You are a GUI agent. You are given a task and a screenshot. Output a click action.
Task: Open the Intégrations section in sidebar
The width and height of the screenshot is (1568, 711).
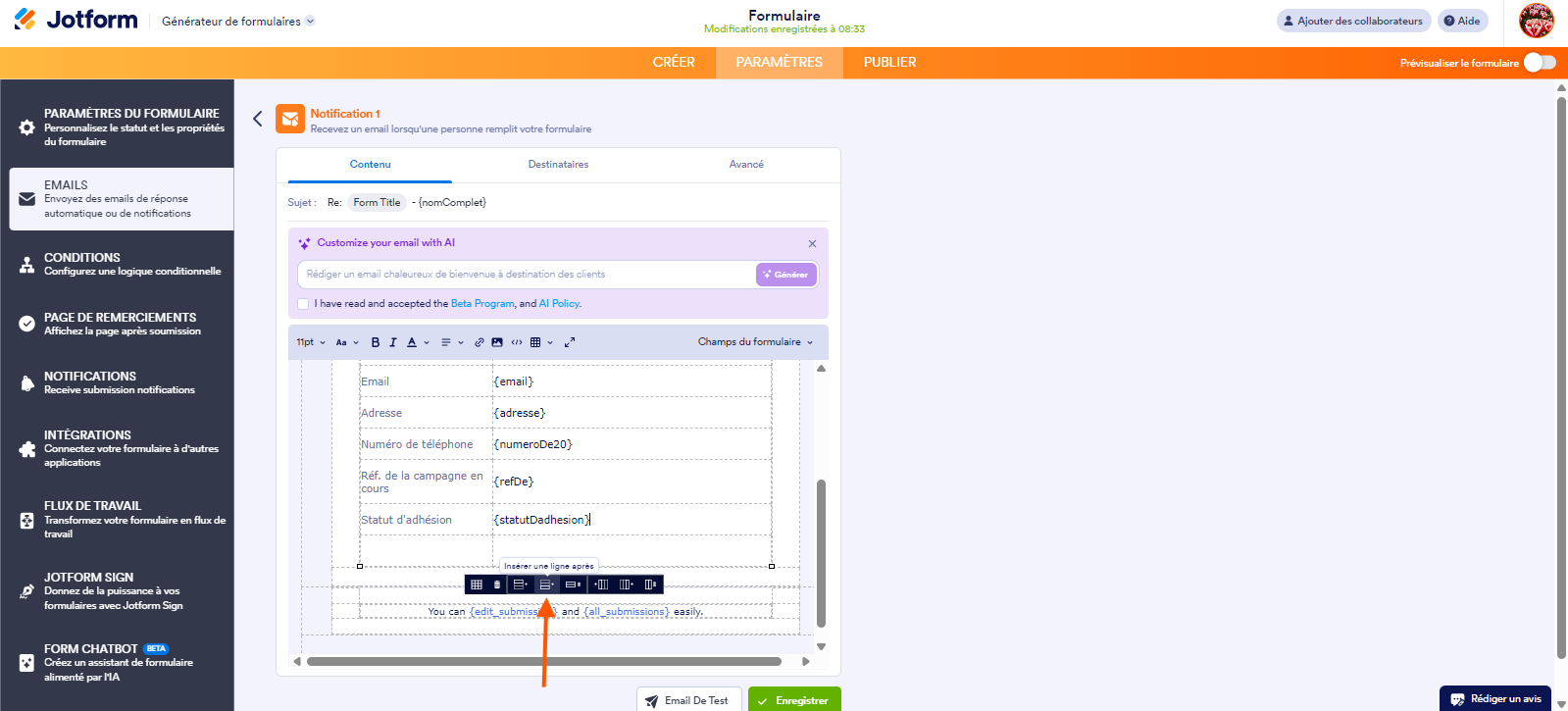pyautogui.click(x=122, y=448)
